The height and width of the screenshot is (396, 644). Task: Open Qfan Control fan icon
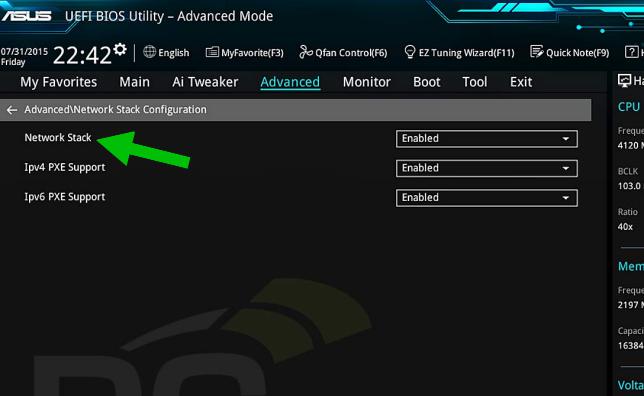click(306, 52)
